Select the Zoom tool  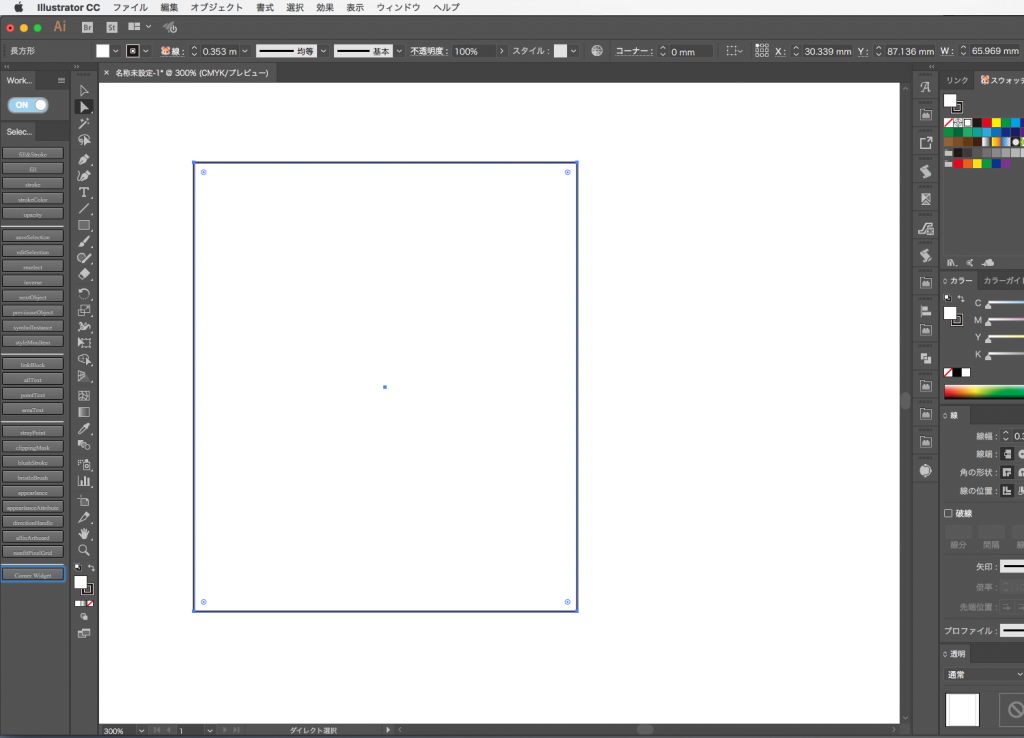coord(85,549)
